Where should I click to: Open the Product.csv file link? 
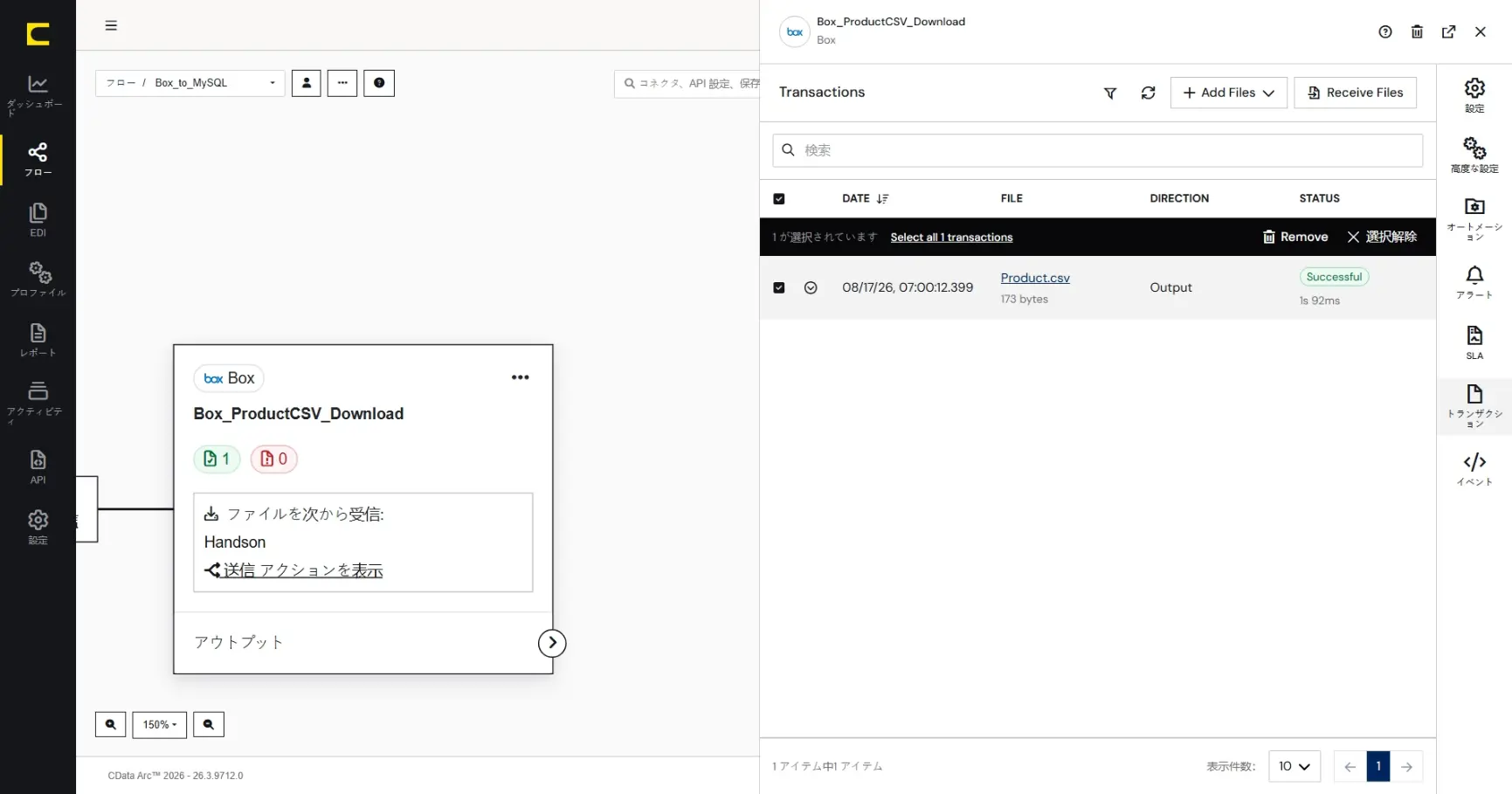[1035, 278]
